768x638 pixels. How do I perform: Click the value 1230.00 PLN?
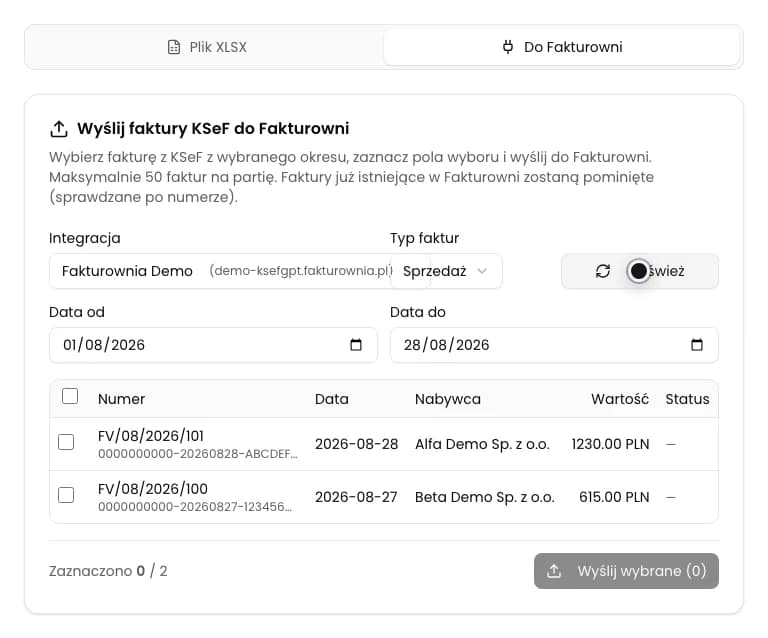point(610,444)
